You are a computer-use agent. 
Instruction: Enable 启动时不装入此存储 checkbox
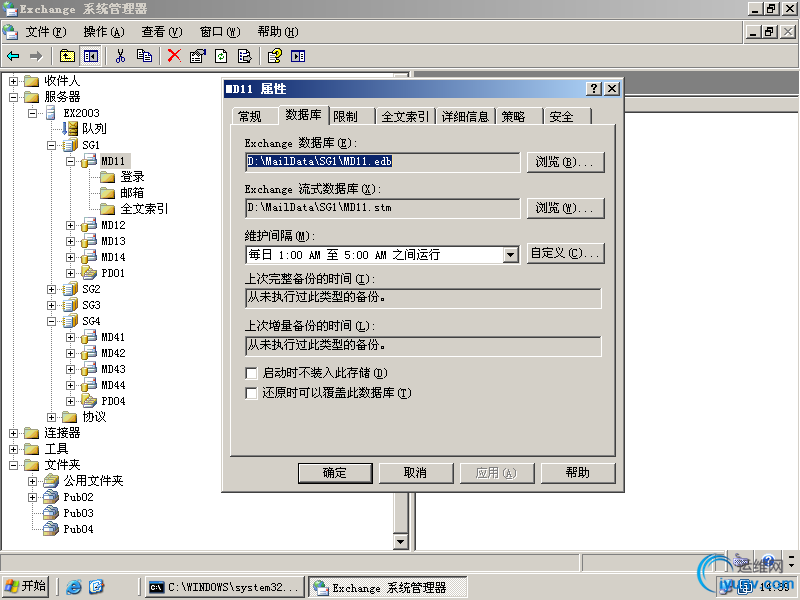tap(251, 373)
